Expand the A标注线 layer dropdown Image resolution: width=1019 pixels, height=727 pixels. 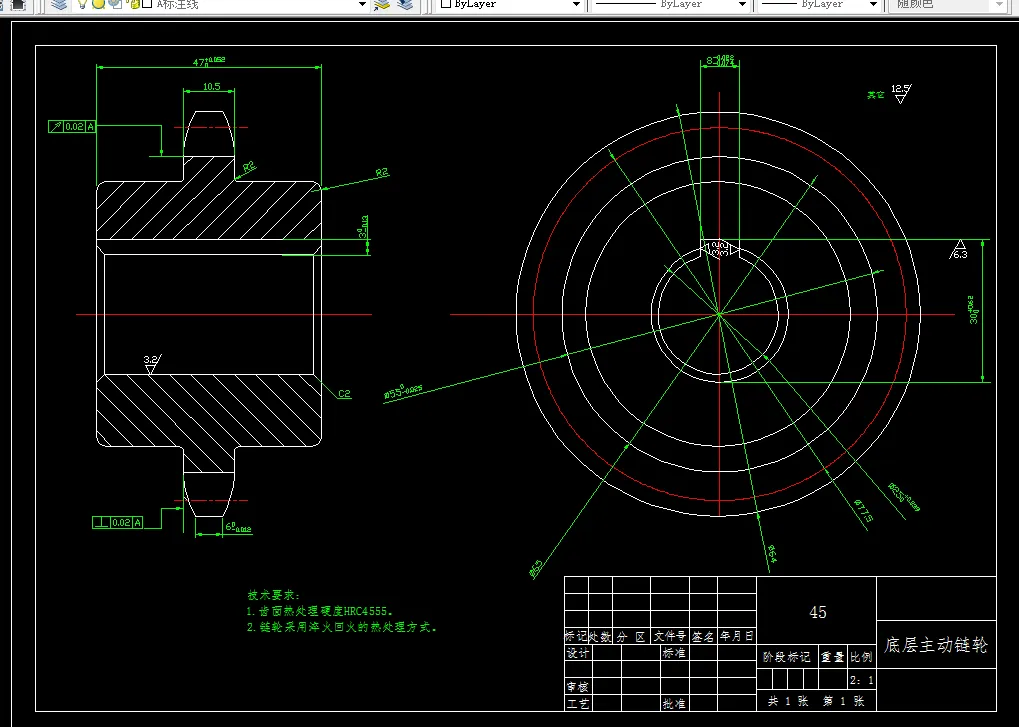[x=363, y=5]
